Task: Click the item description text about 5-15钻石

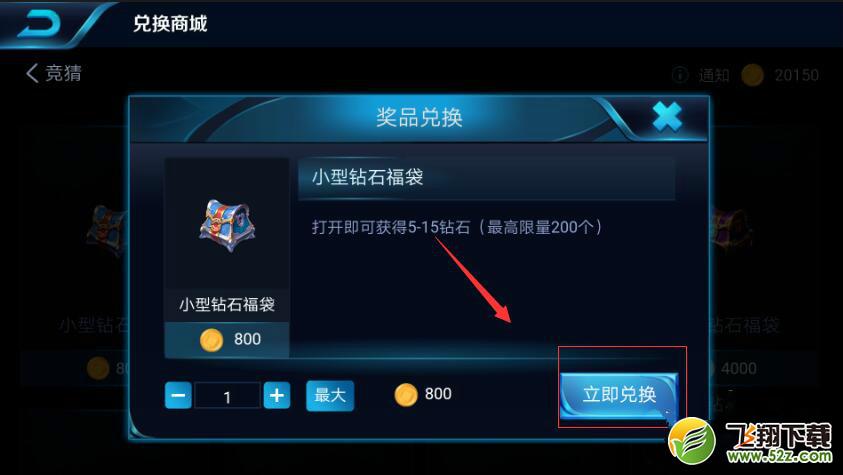Action: (x=457, y=227)
